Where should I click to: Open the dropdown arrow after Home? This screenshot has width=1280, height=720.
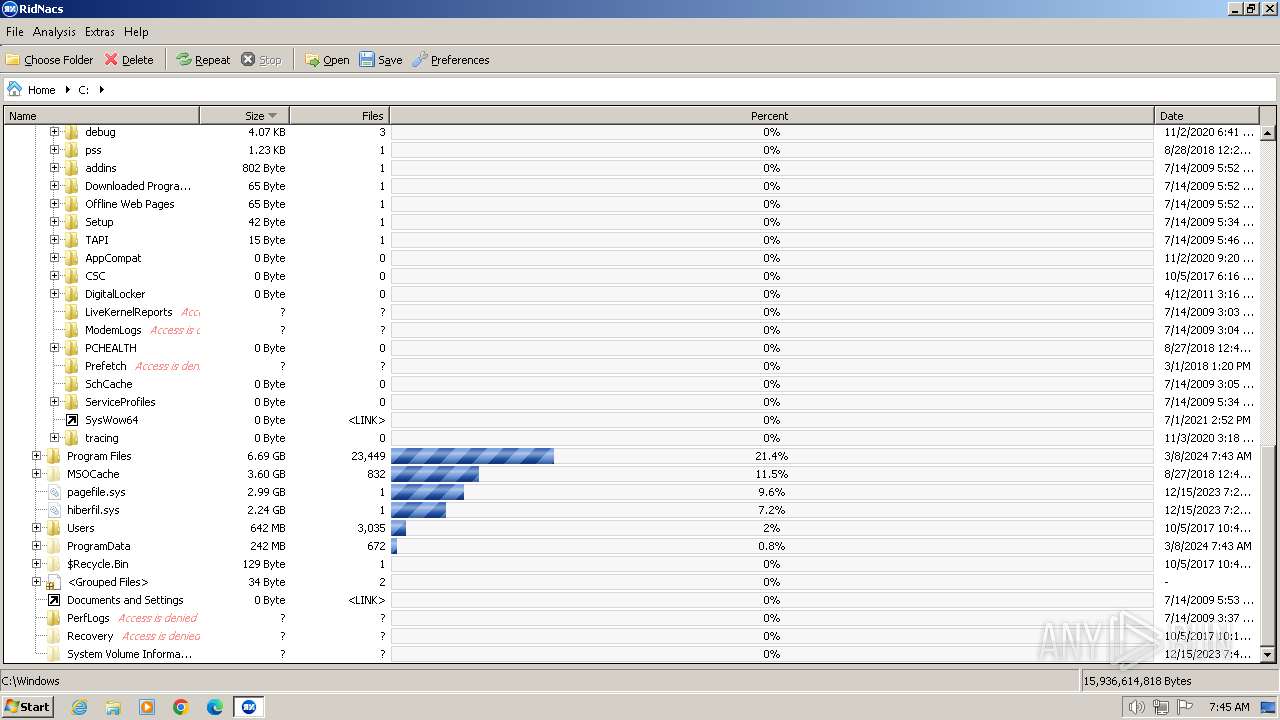tap(67, 90)
